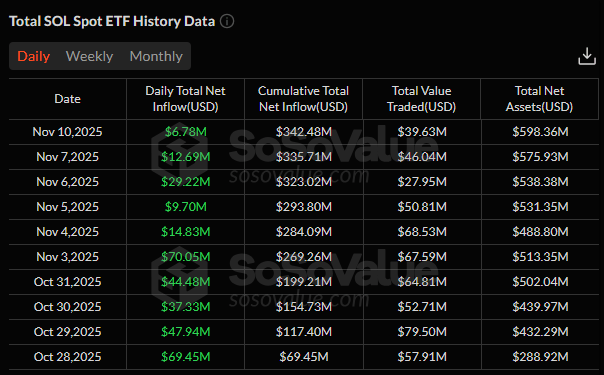Image resolution: width=604 pixels, height=375 pixels.
Task: Click the $513.35M net assets value
Action: (540, 257)
